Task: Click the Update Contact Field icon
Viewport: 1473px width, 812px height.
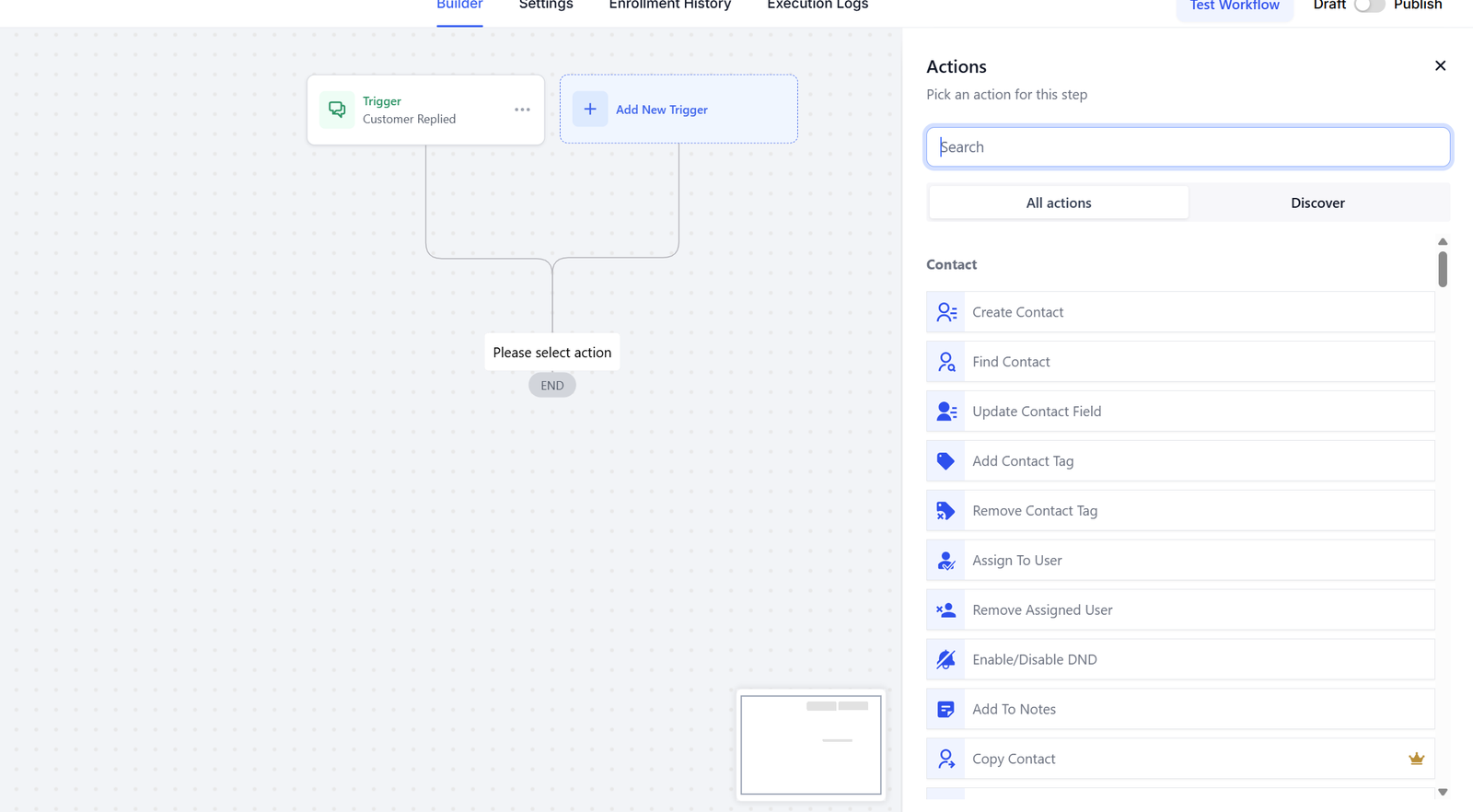Action: 946,412
